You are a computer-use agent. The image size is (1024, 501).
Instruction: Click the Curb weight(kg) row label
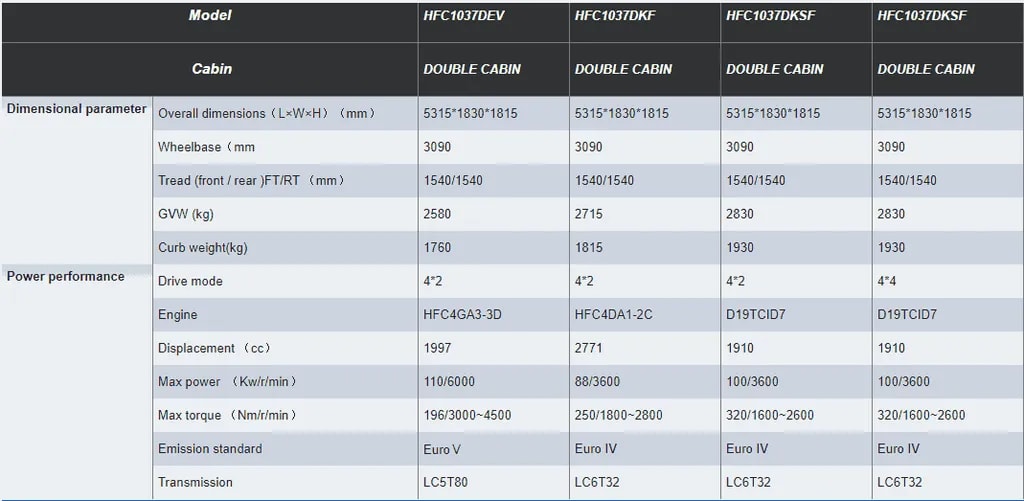pos(203,248)
